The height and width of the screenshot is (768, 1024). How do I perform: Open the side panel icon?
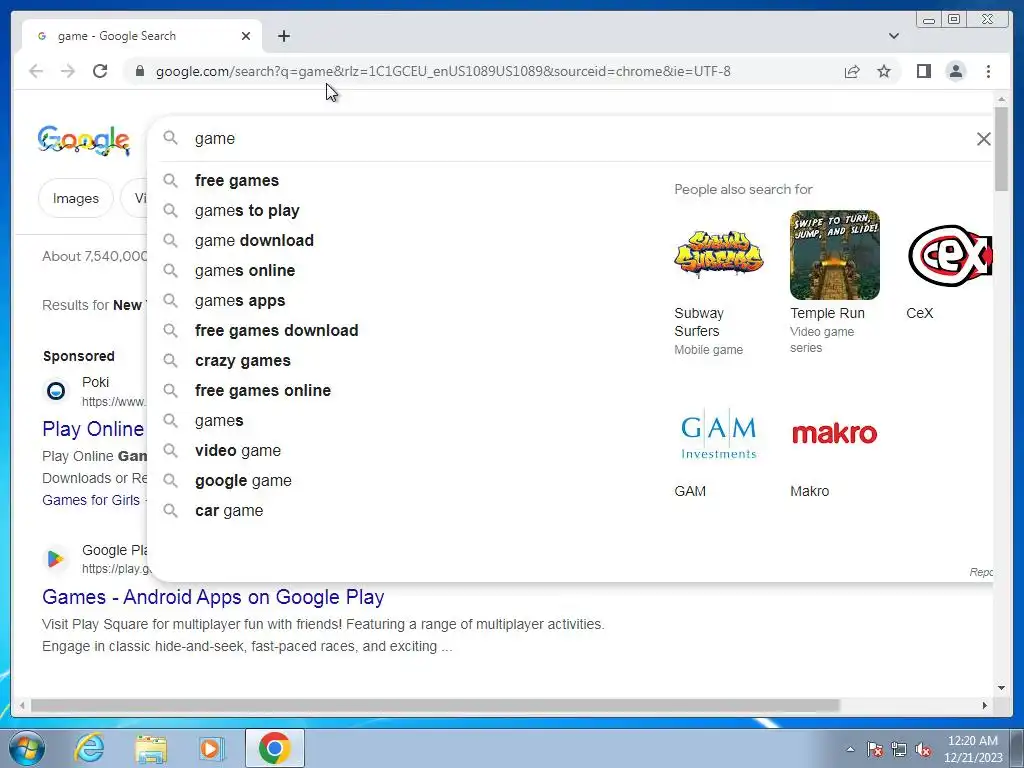923,71
